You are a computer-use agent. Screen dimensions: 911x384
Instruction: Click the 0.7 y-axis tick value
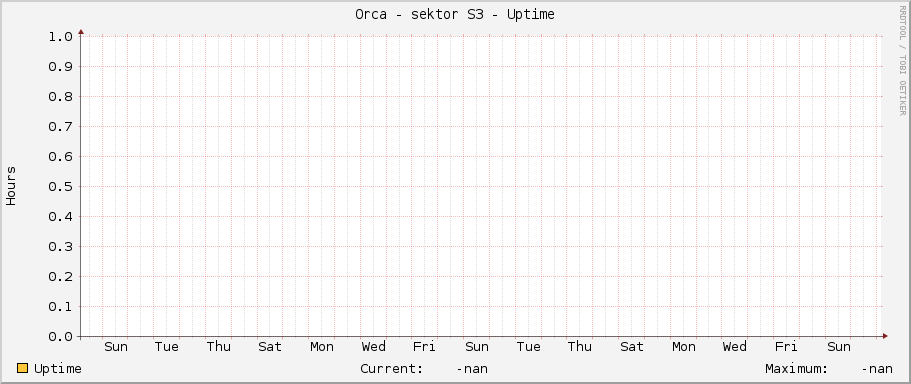[60, 127]
